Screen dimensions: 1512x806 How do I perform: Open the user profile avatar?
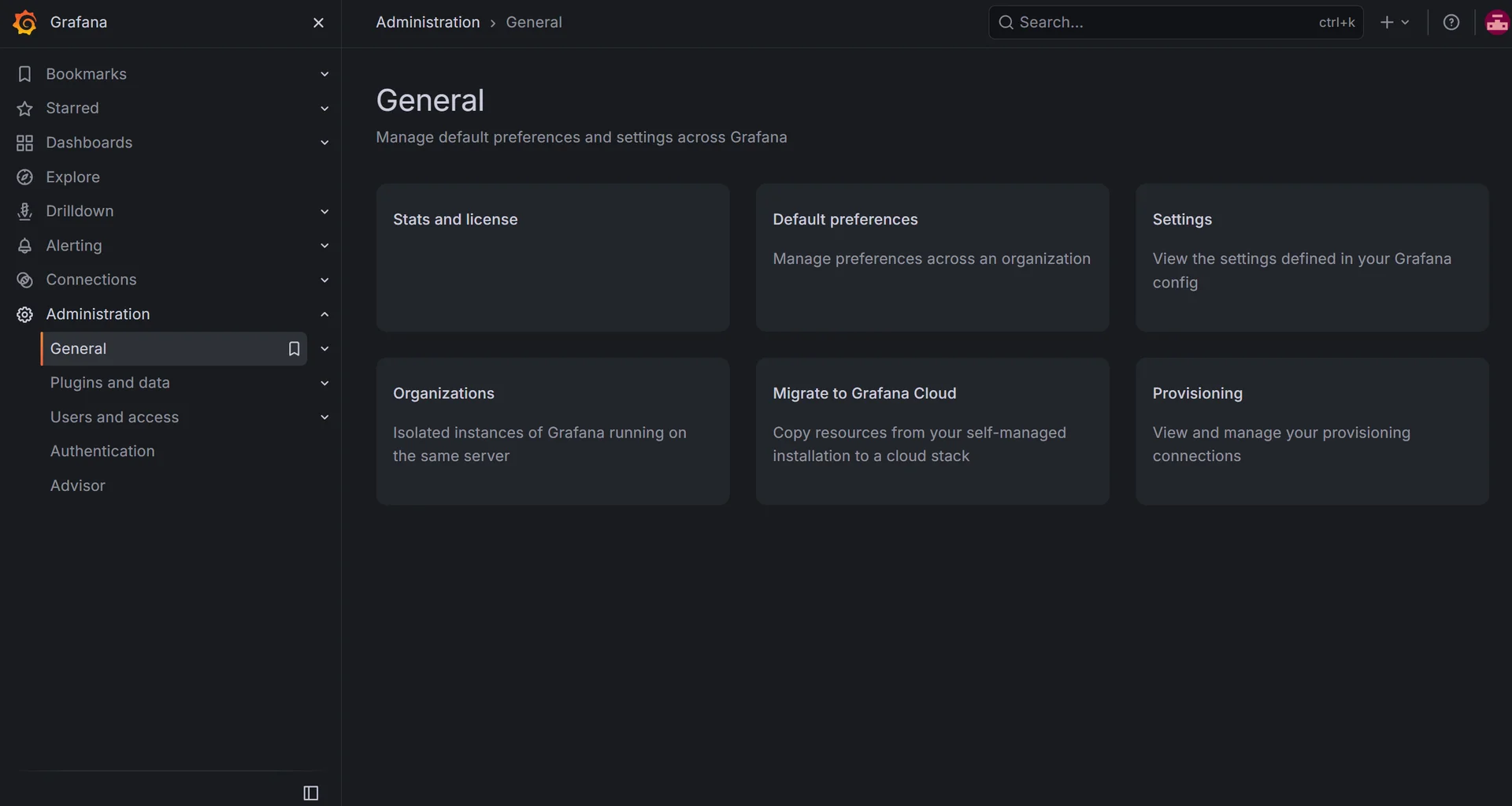[1496, 22]
